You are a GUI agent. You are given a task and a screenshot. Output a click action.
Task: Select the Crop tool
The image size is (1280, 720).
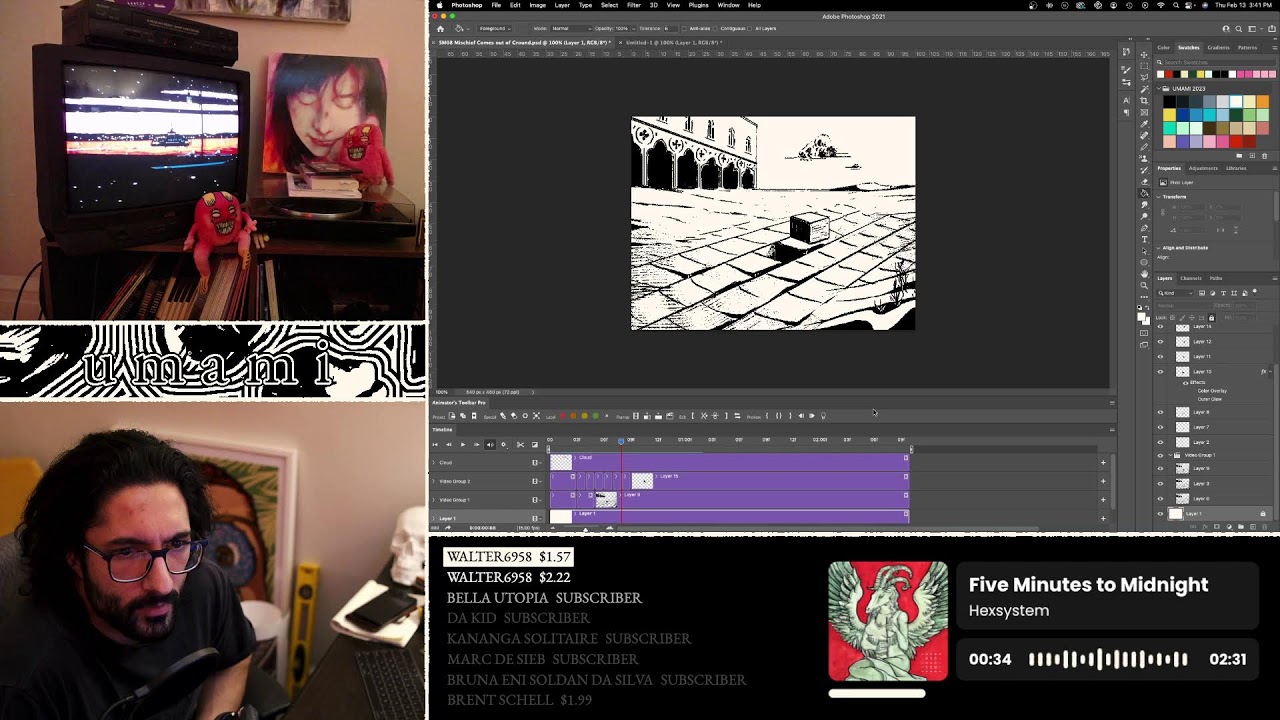click(1145, 99)
